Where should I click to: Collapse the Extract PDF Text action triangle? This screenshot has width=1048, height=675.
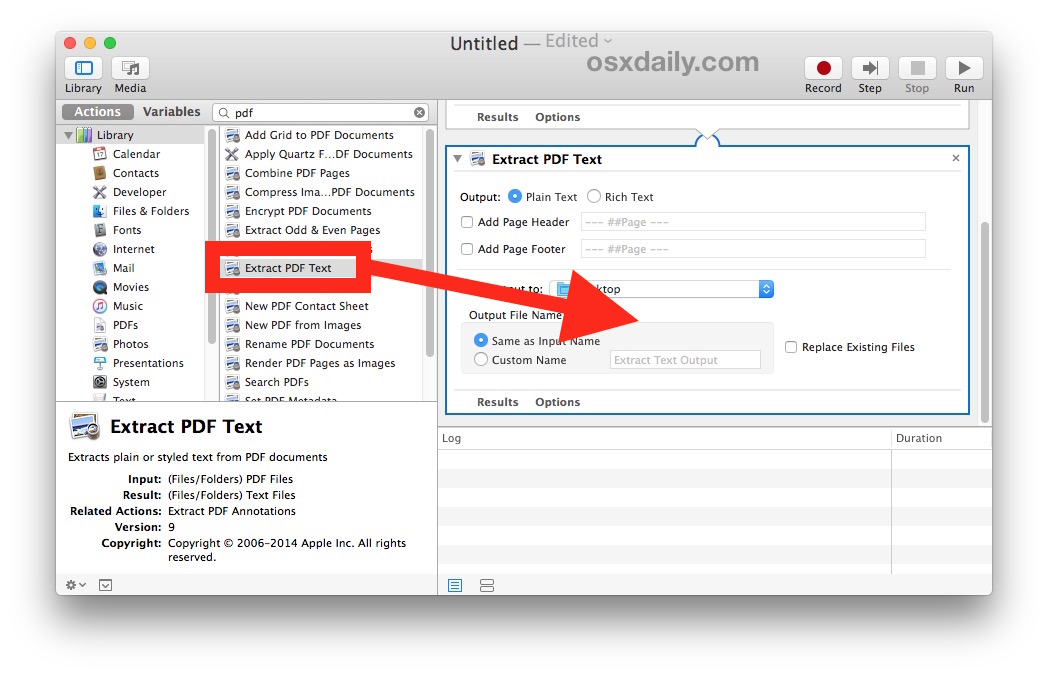(458, 159)
